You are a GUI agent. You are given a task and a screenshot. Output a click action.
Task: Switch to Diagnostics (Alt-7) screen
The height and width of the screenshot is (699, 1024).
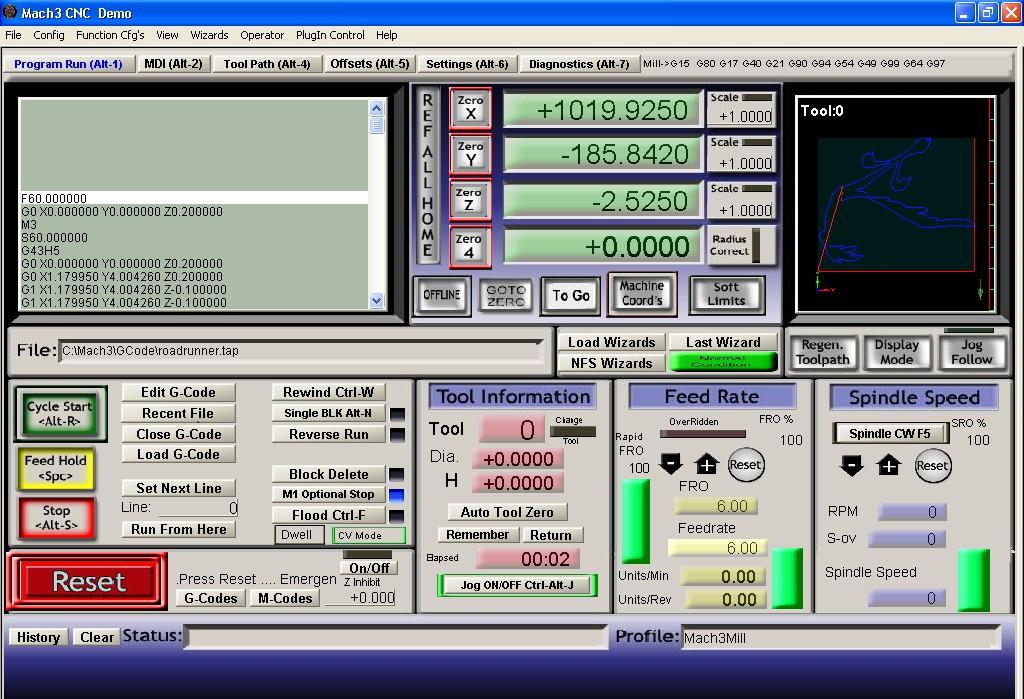(x=579, y=64)
